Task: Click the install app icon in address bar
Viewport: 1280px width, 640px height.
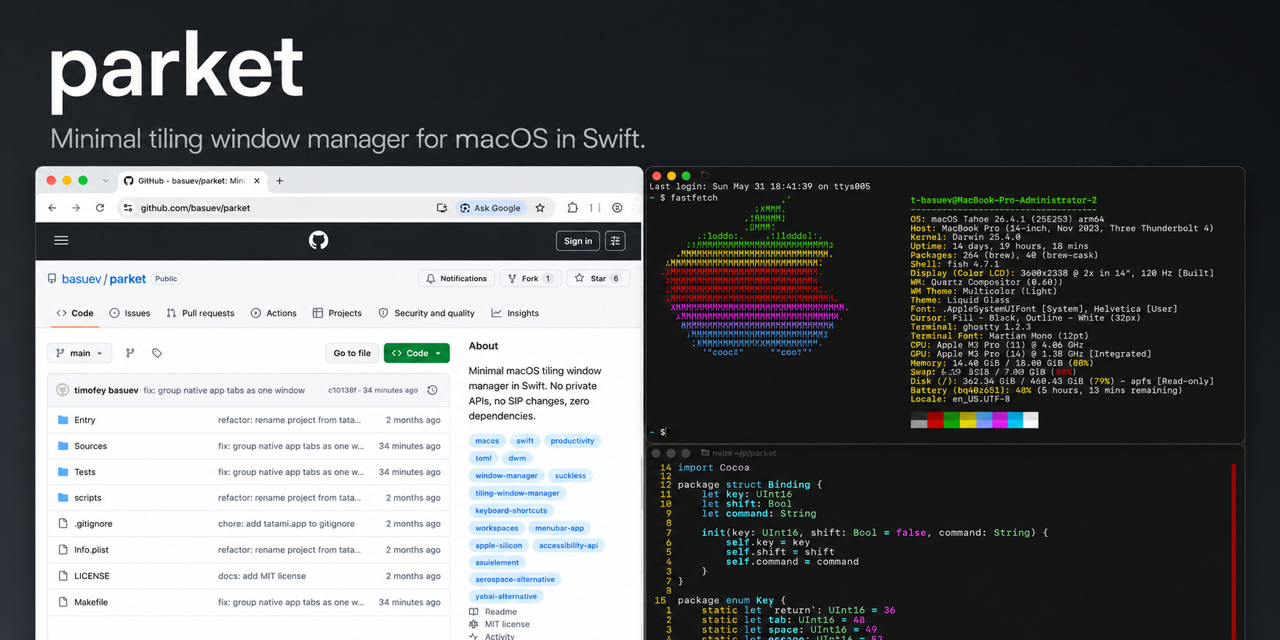Action: pyautogui.click(x=442, y=208)
